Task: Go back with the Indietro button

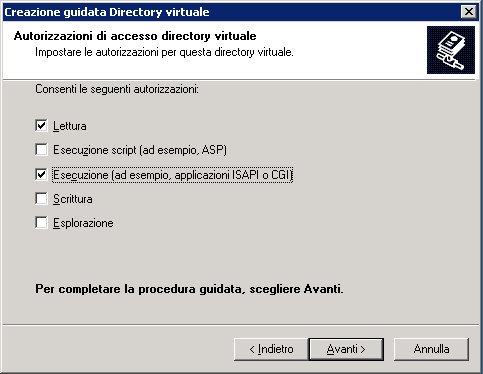Action: (271, 349)
